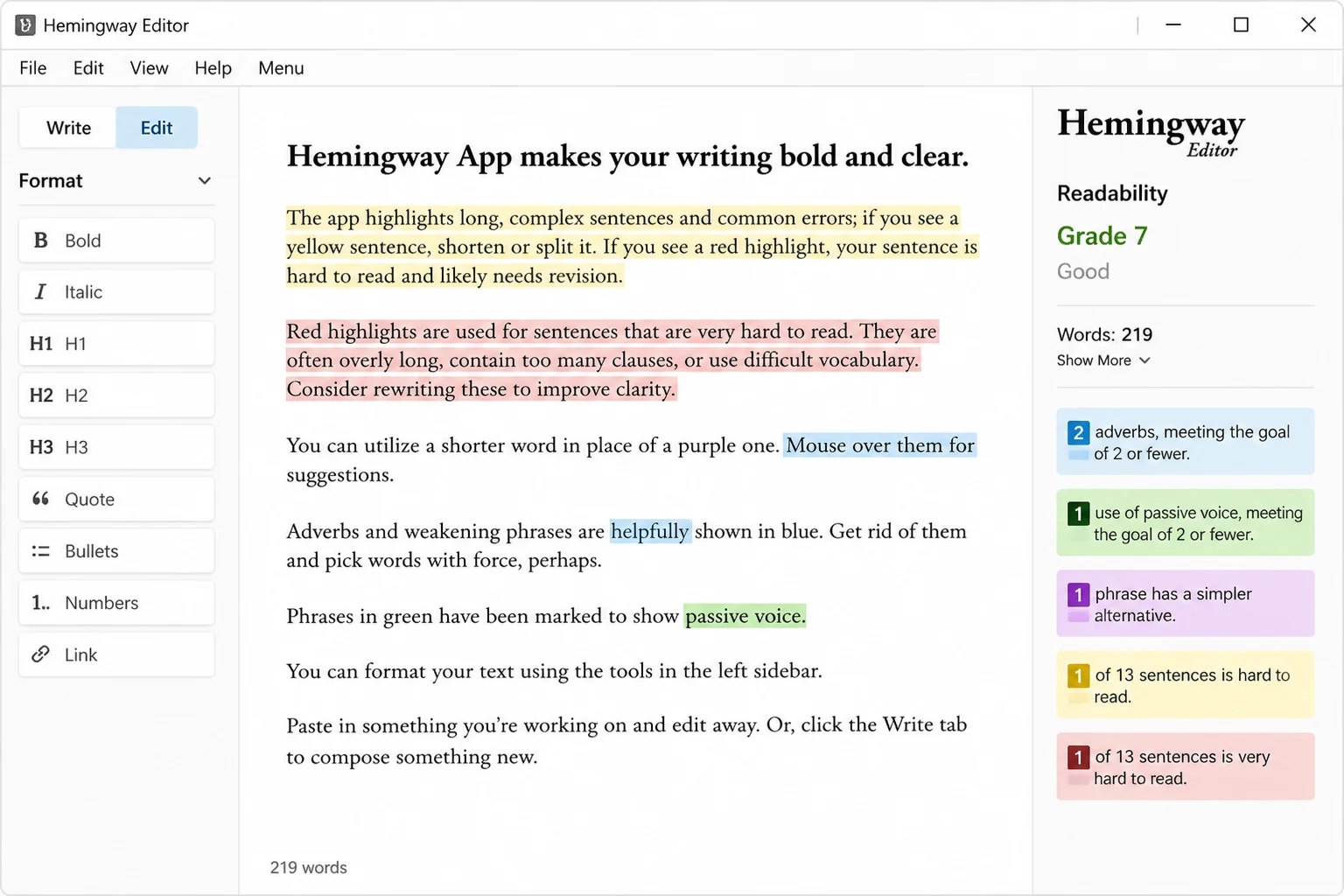1344x896 pixels.
Task: Click the sentence about left sidebar tools
Action: (554, 671)
